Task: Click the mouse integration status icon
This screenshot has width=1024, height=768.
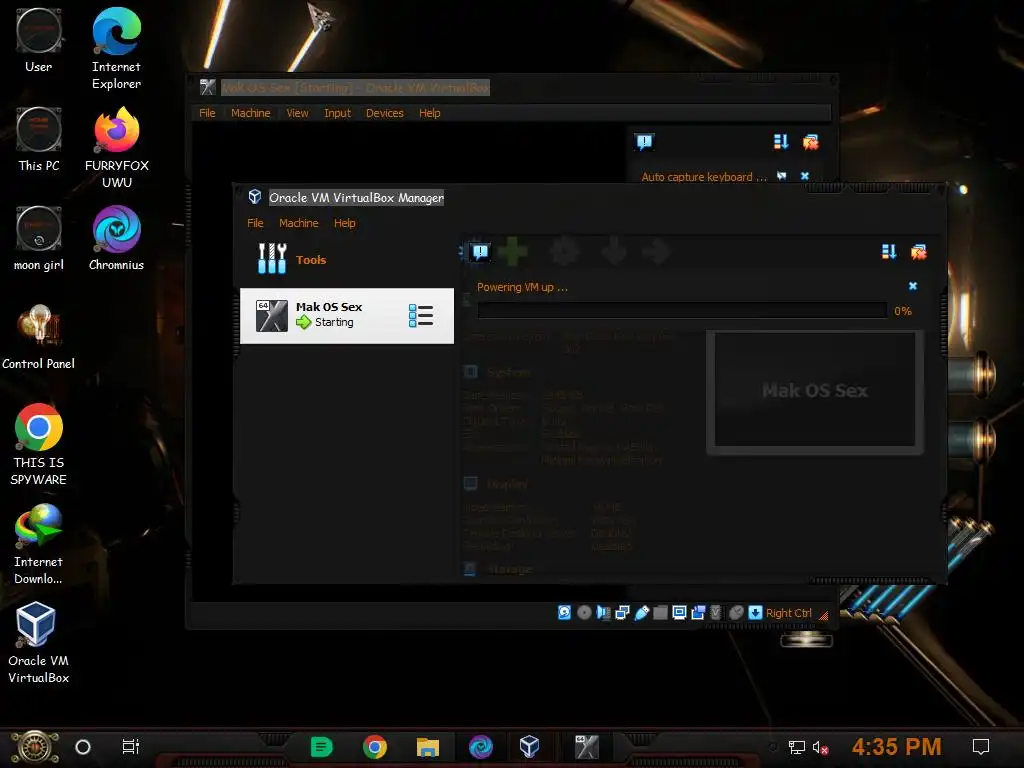Action: coord(736,612)
